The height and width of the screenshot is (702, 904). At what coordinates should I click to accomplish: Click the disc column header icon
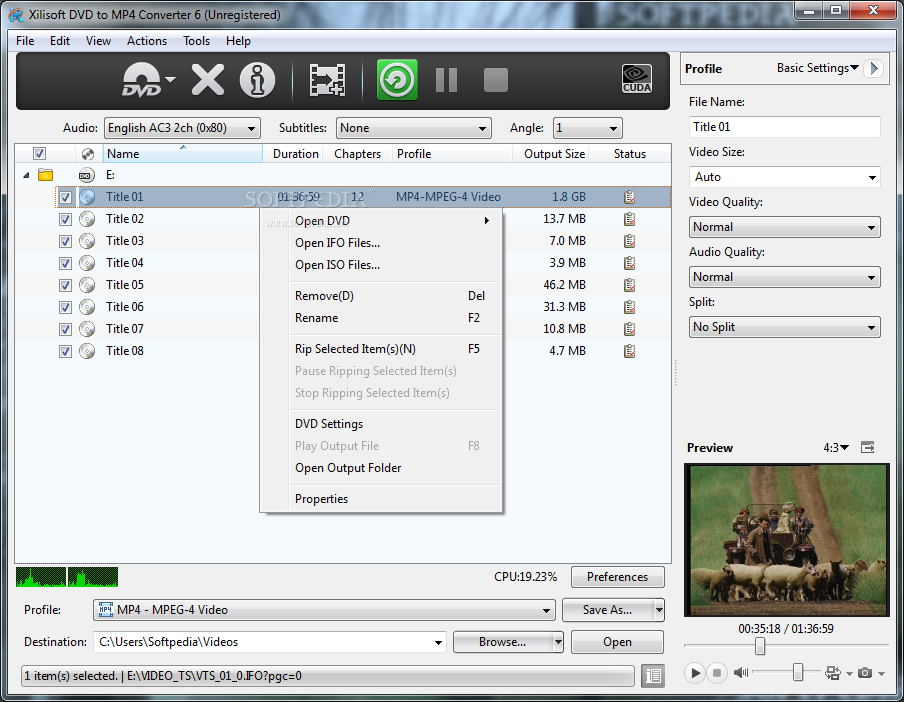[88, 154]
